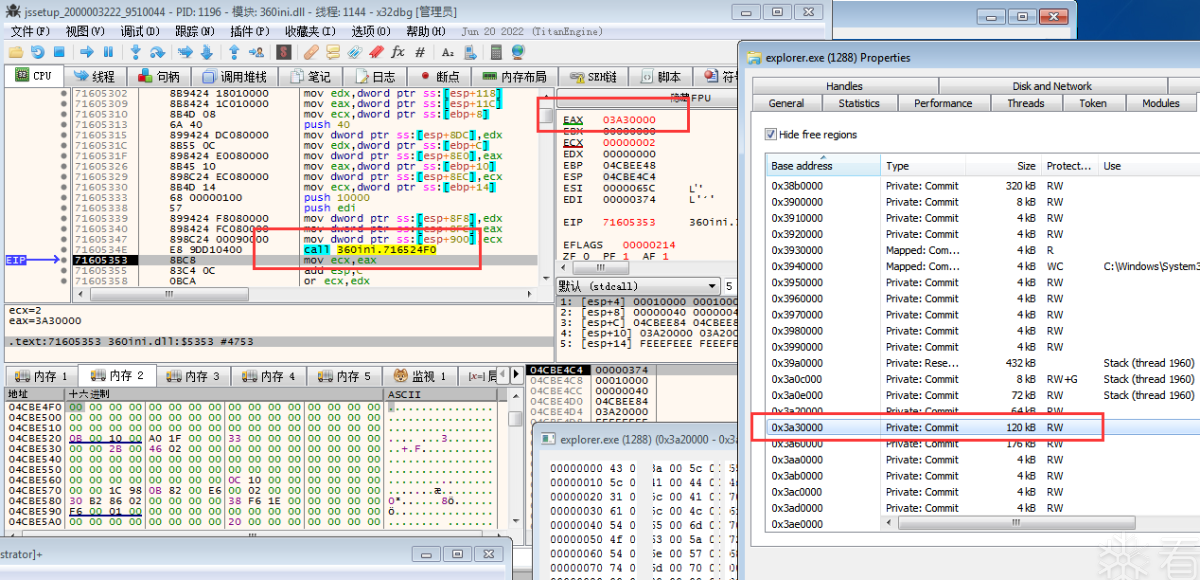Trace over using the down arrow icon

206,52
